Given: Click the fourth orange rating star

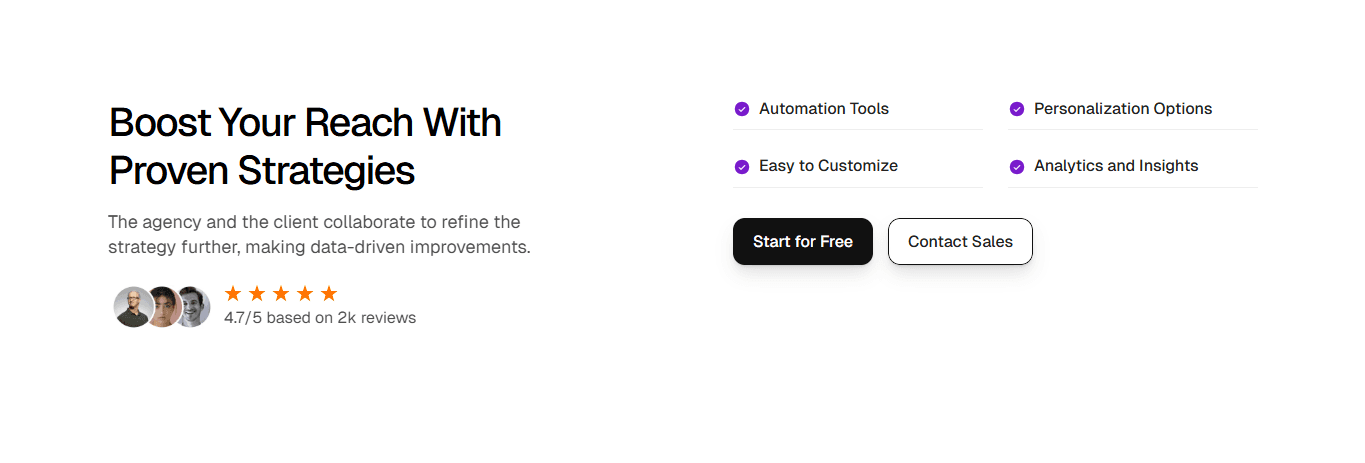Looking at the screenshot, I should tap(305, 293).
